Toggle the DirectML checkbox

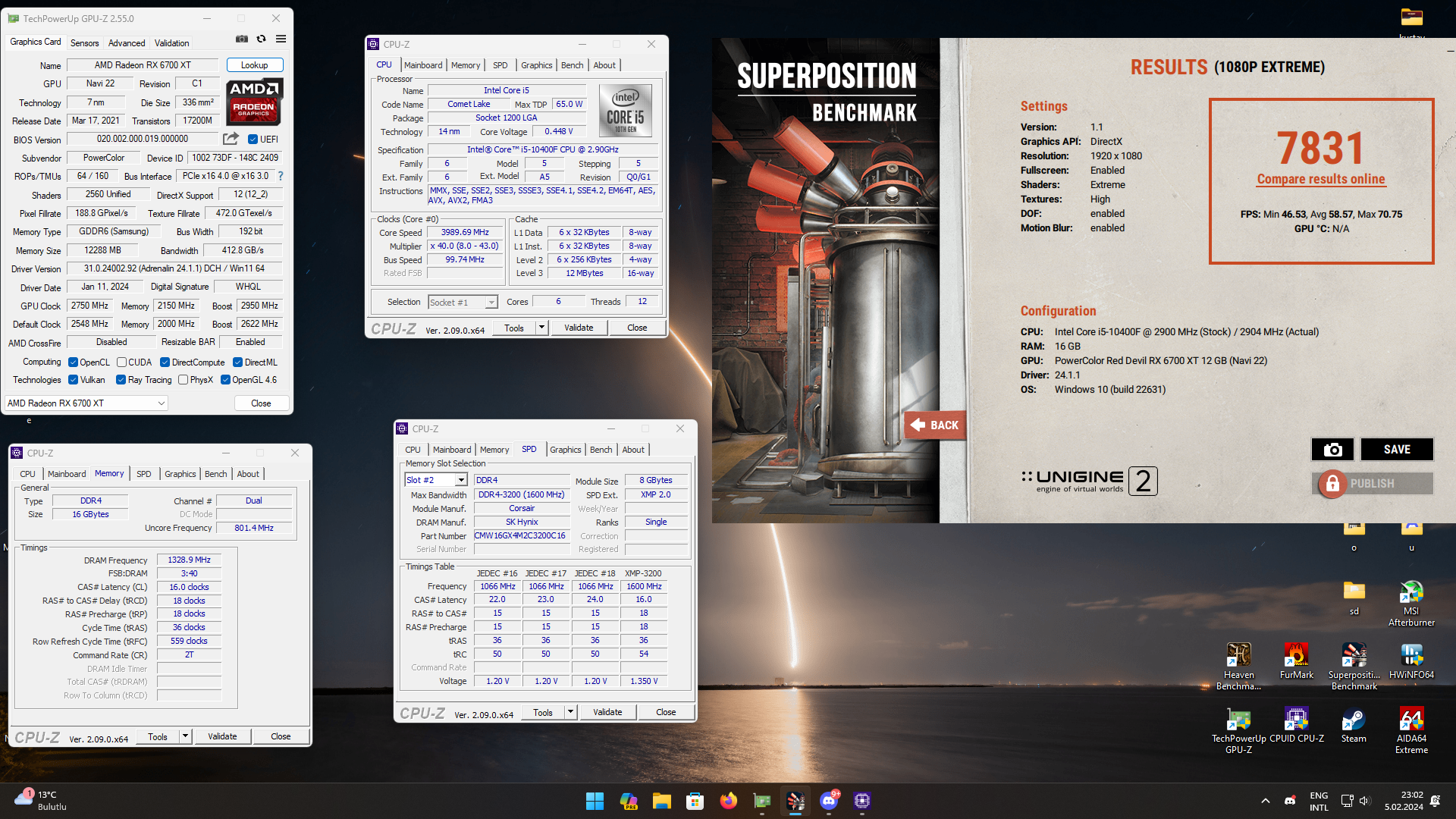point(237,362)
